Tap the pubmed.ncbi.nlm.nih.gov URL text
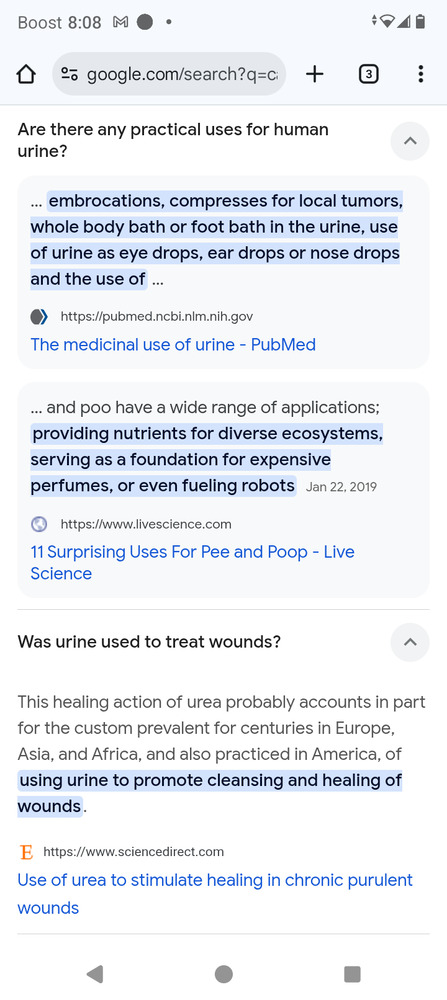 pos(157,316)
